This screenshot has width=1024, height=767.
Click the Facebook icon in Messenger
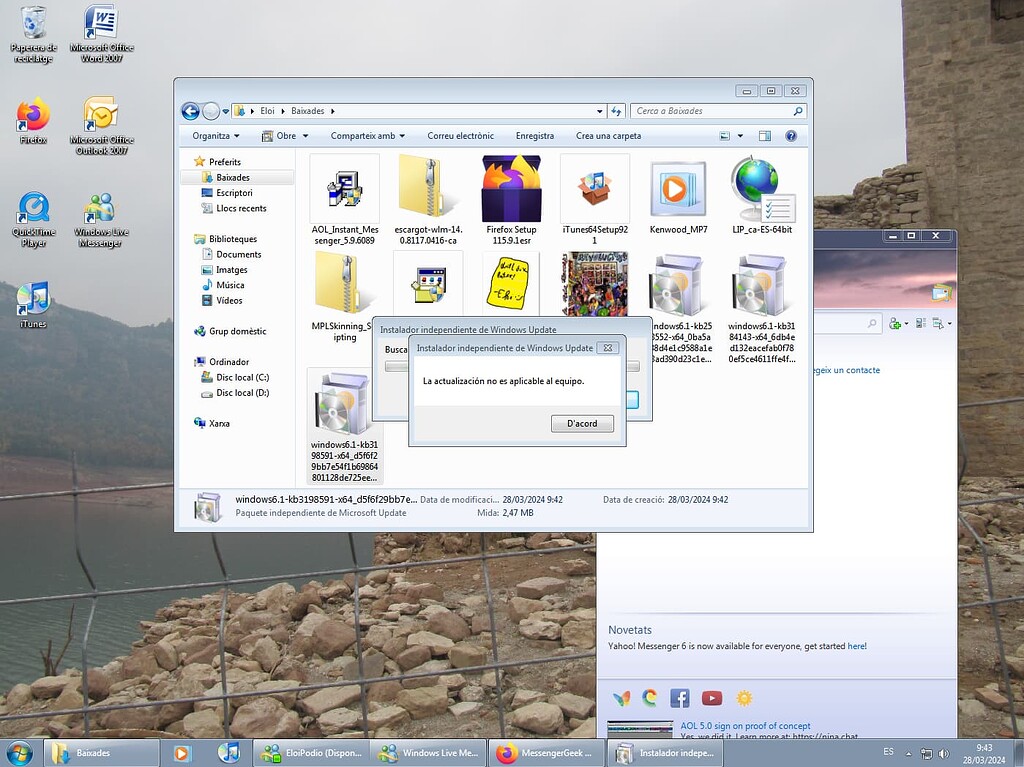680,698
